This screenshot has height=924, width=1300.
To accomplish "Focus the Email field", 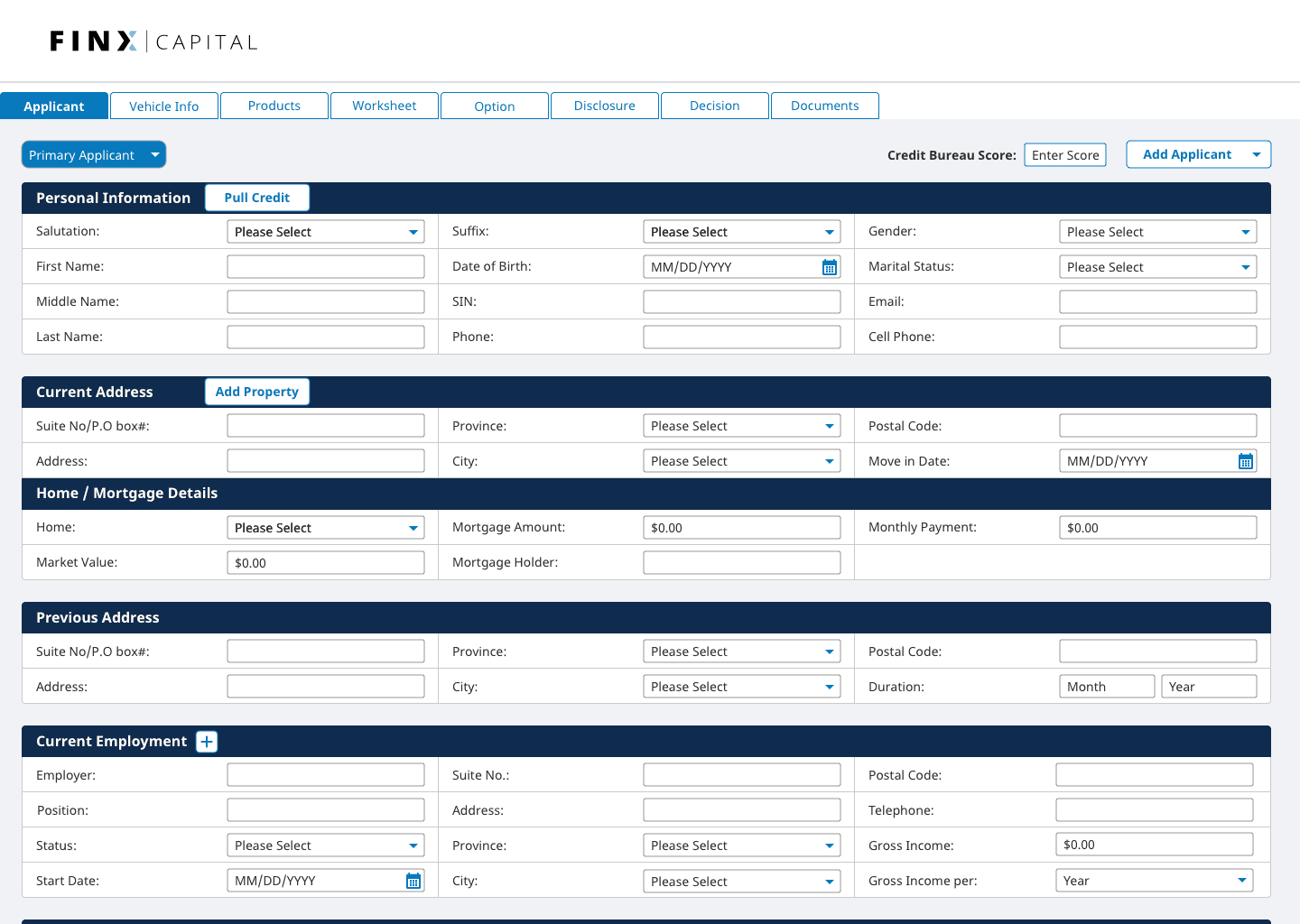I will (x=1158, y=301).
